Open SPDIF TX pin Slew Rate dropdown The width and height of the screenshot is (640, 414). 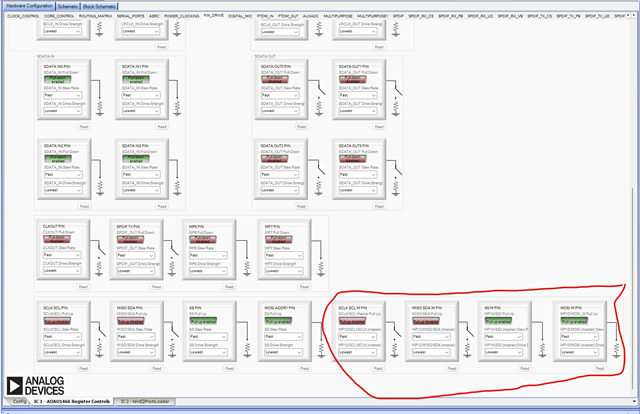(x=135, y=255)
